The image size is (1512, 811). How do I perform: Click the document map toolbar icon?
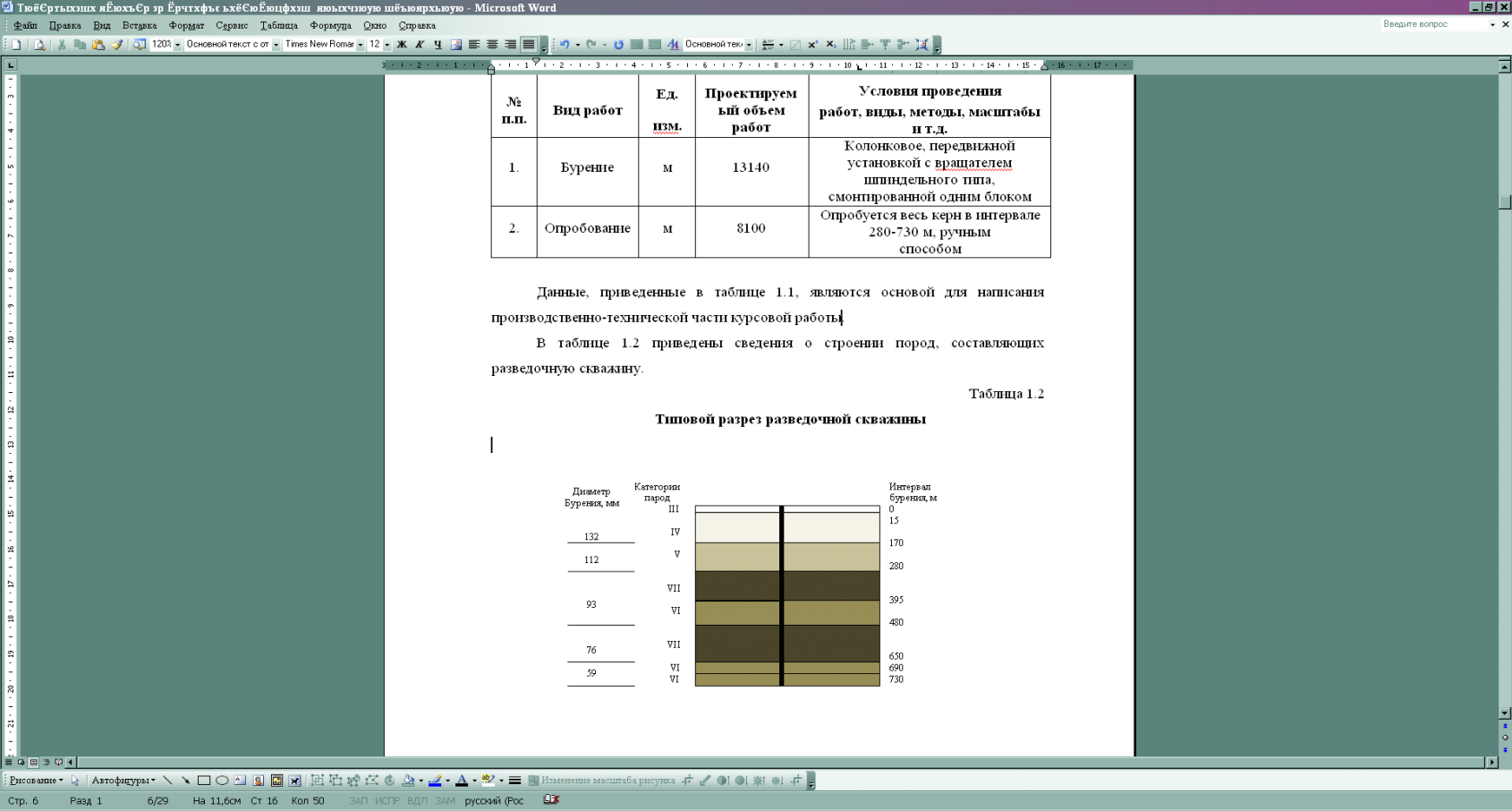tap(140, 44)
